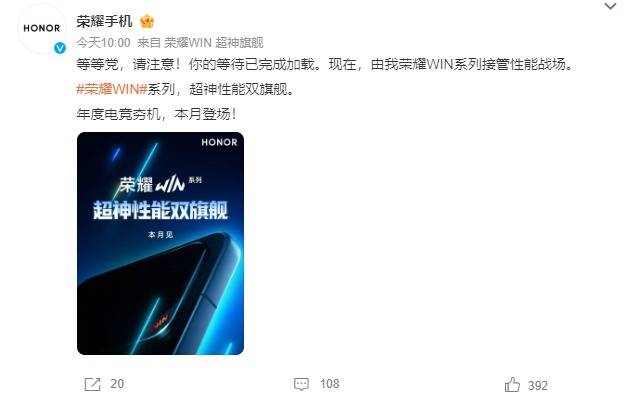Click the like count 392
636x400 pixels.
click(538, 385)
